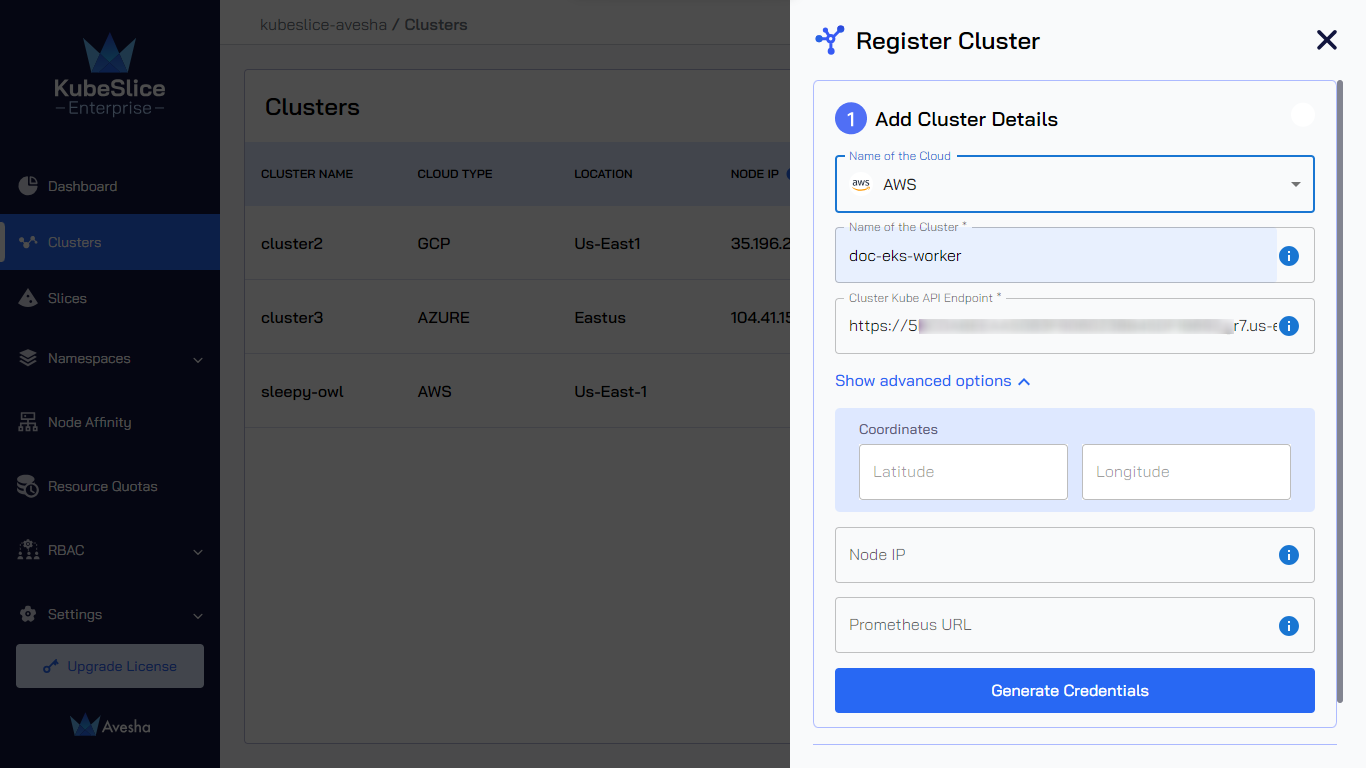The height and width of the screenshot is (768, 1366).
Task: Show info for Name of the Cluster
Action: click(x=1289, y=256)
